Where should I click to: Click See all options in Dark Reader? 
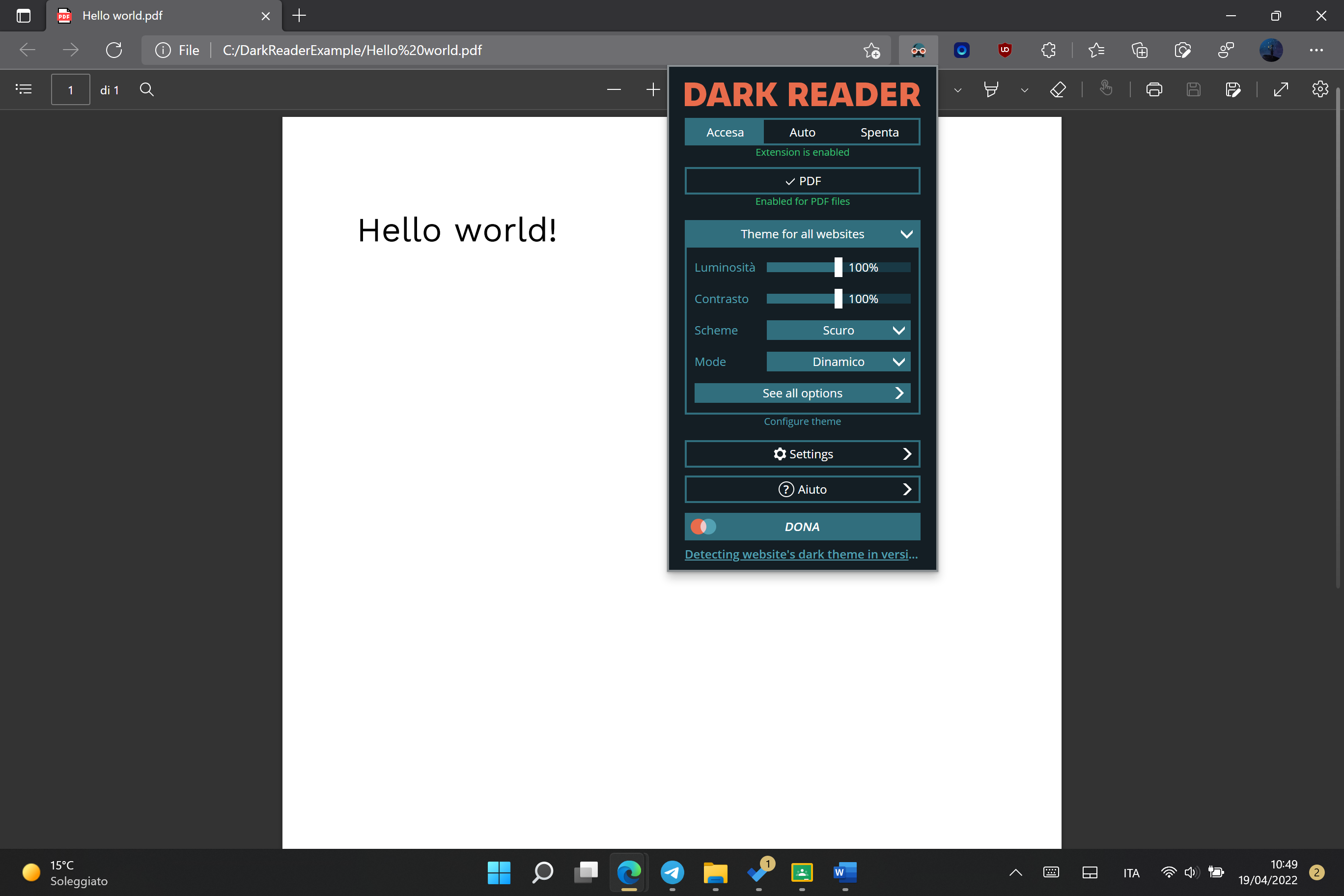(802, 392)
